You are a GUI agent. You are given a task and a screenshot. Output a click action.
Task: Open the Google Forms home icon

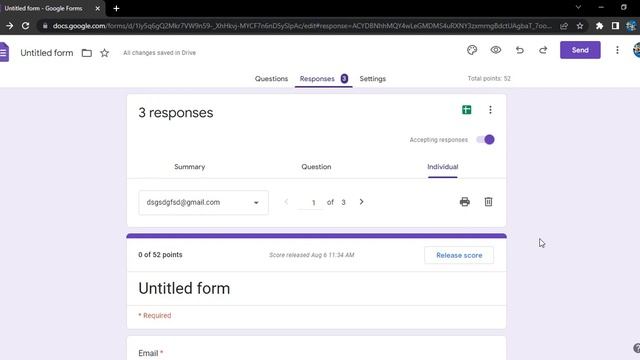(x=4, y=52)
